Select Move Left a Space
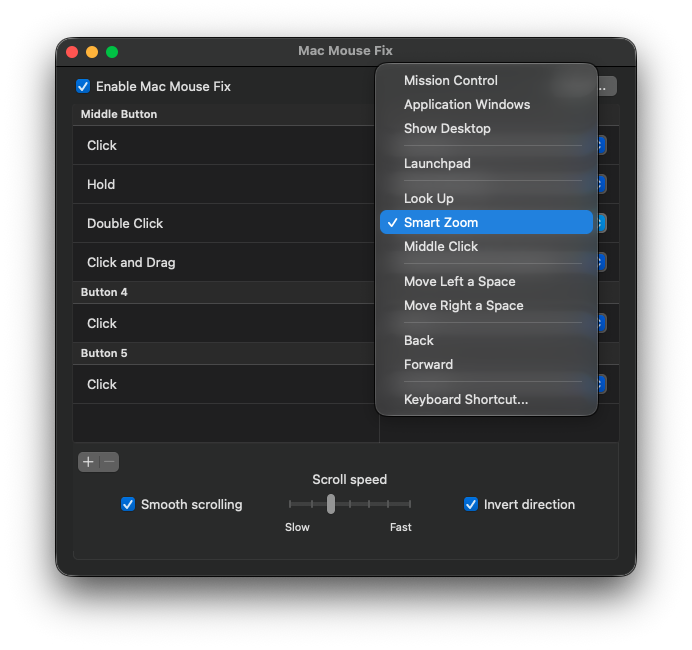692x650 pixels. 486,281
